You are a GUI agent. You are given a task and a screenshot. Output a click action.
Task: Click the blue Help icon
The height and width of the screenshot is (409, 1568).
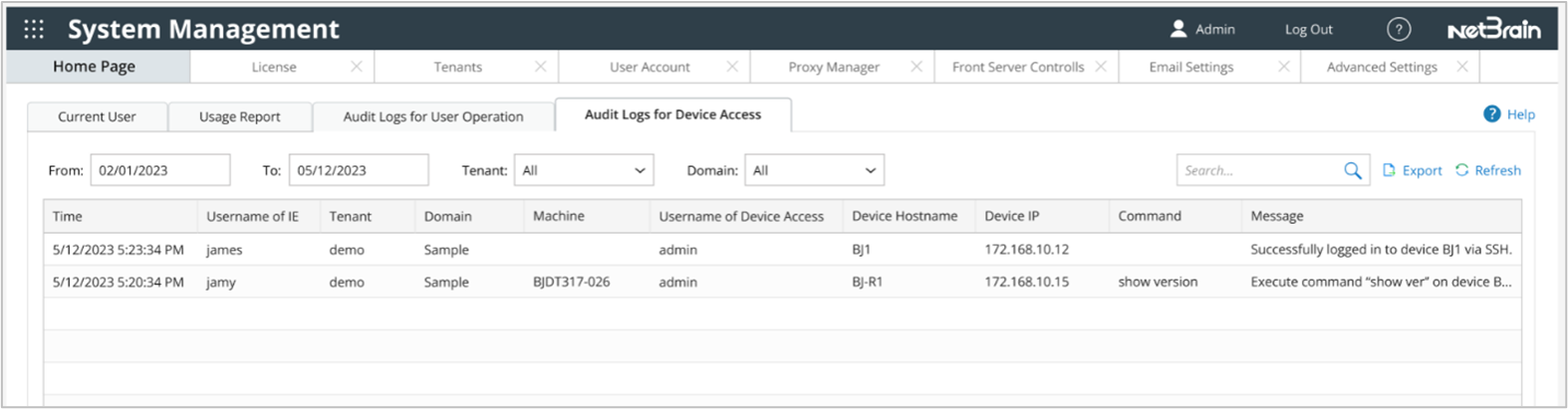click(1491, 114)
